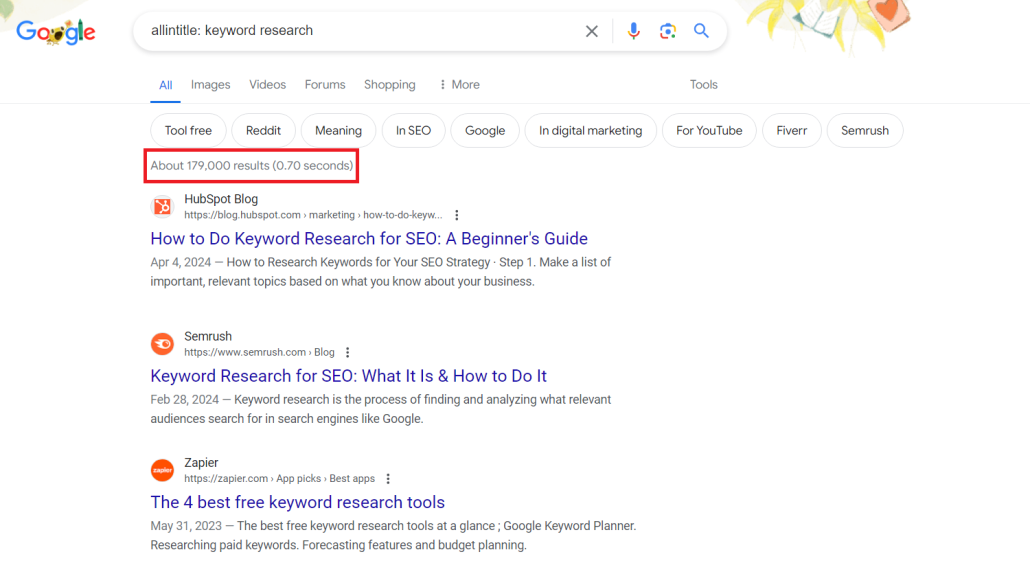Clear the search query with the X icon
The height and width of the screenshot is (574, 1030).
point(591,31)
